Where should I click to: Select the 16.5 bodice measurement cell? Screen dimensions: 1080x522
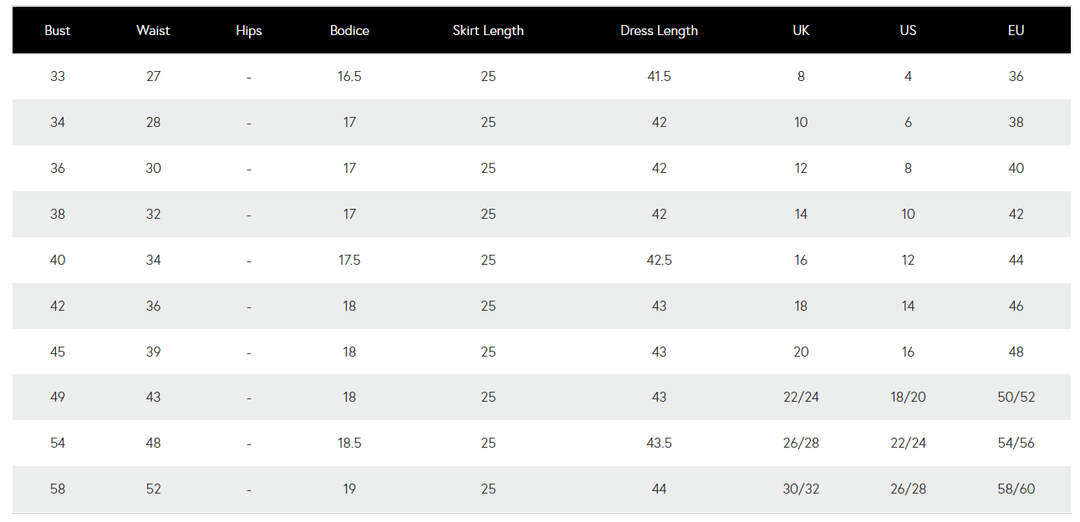(x=349, y=76)
